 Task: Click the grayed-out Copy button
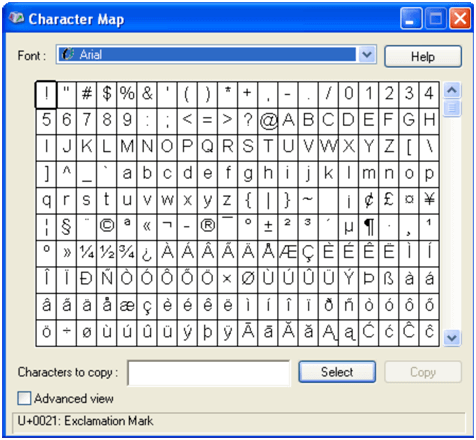pyautogui.click(x=423, y=372)
